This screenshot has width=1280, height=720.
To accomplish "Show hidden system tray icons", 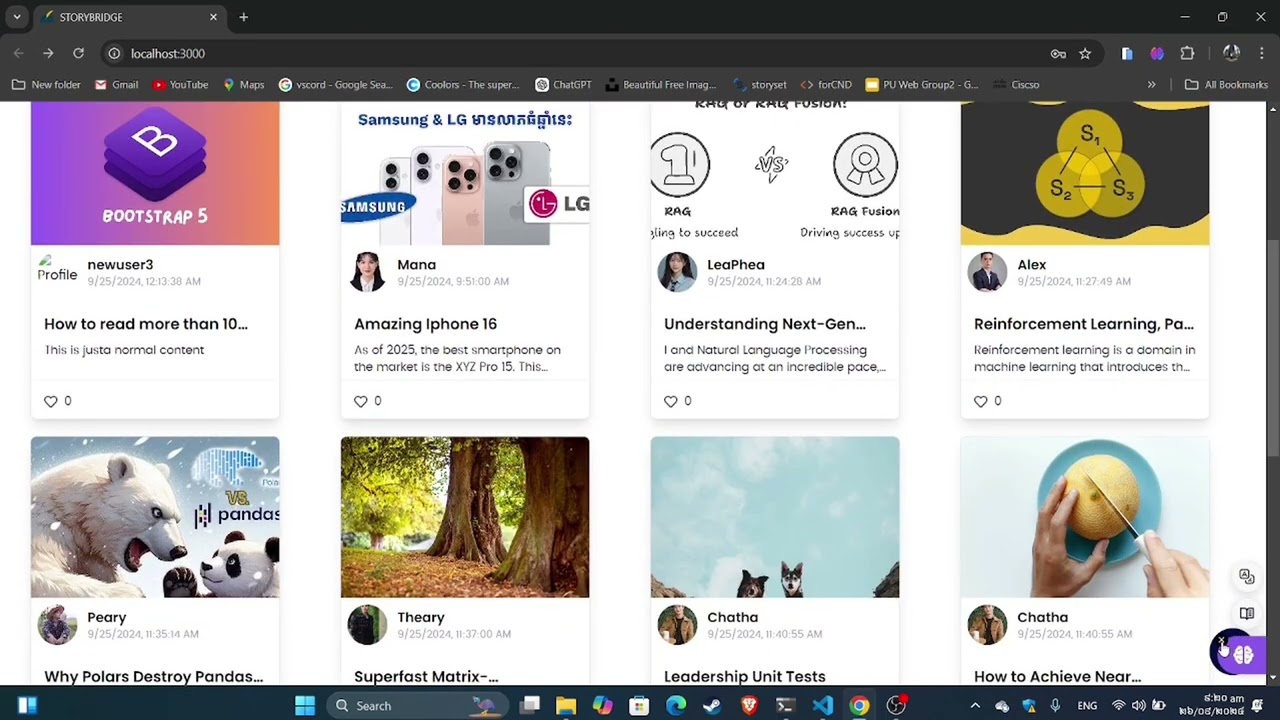I will (x=975, y=706).
